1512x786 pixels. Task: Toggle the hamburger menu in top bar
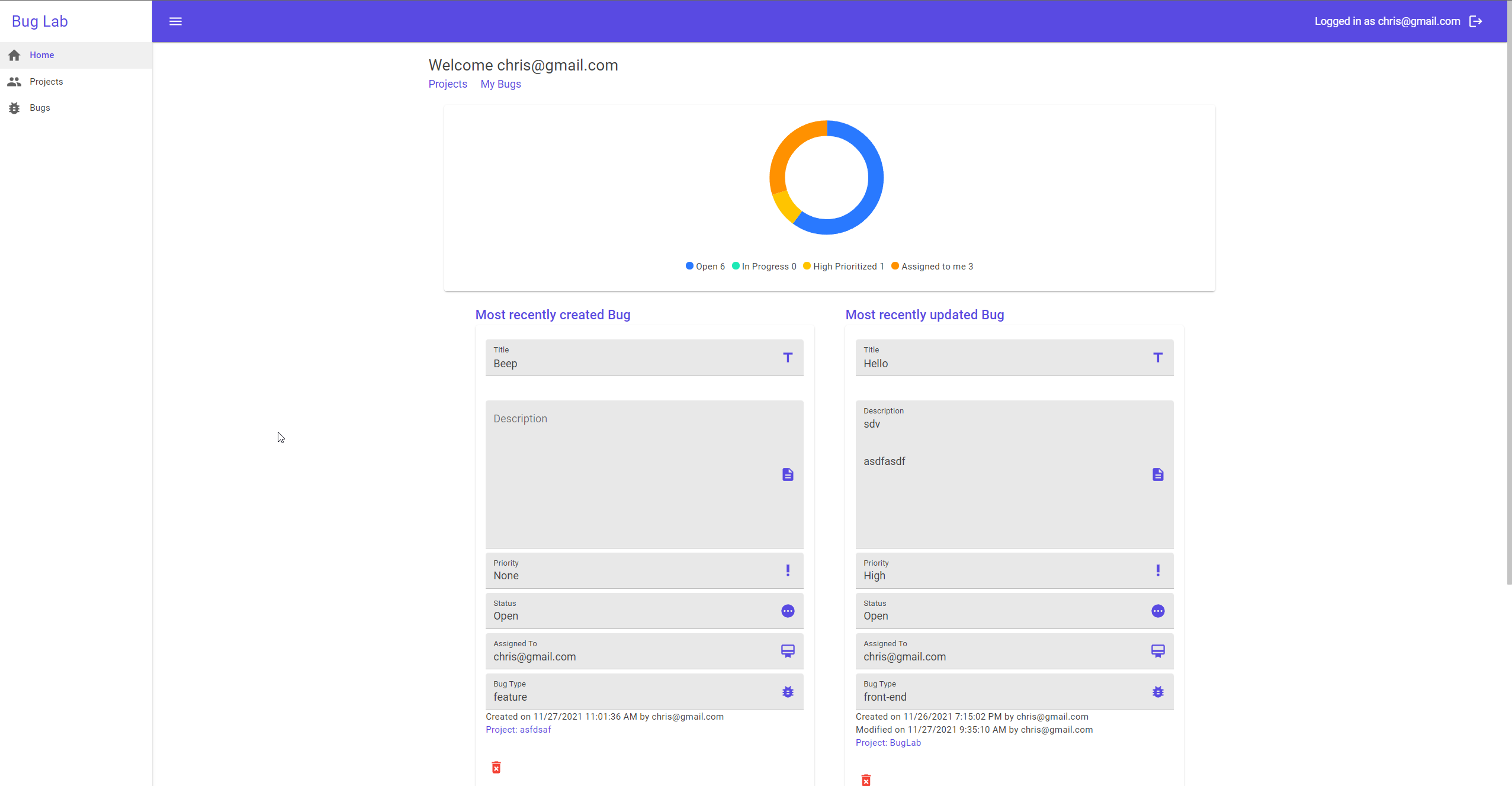(x=175, y=21)
